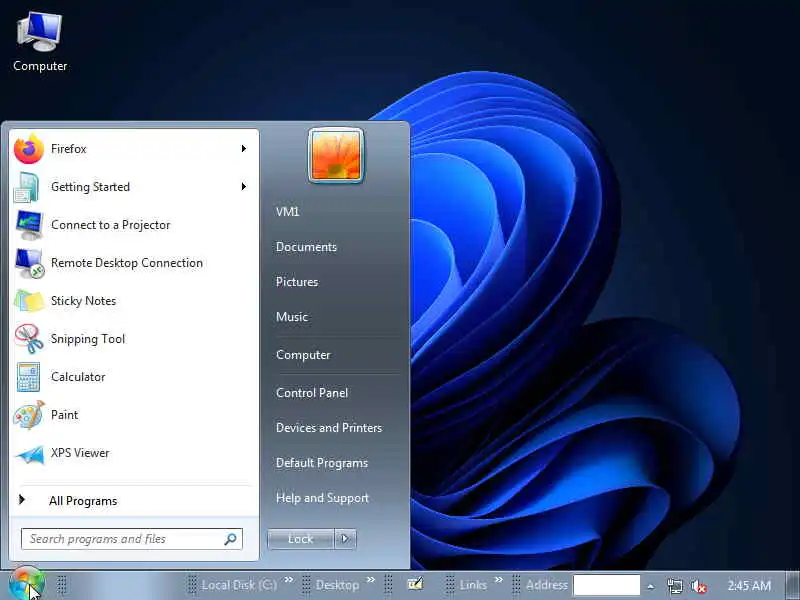
Task: Open Pictures from the Start menu
Action: pos(297,282)
